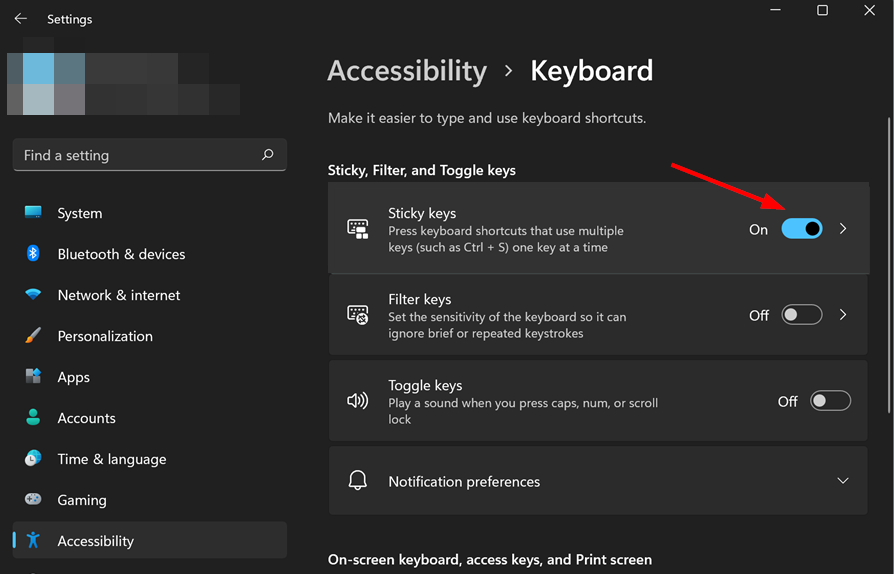Click the Personalization paintbrush icon
This screenshot has width=894, height=574.
coord(33,335)
